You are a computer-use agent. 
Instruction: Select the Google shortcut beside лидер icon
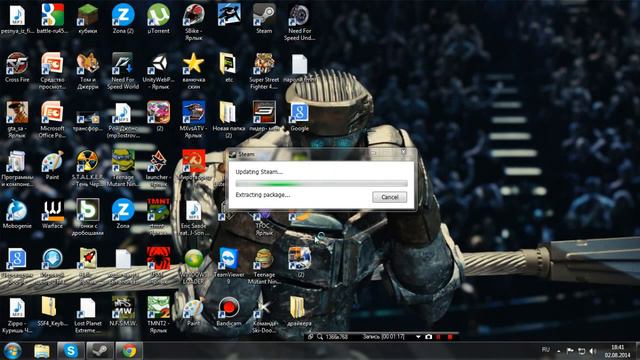[x=299, y=116]
